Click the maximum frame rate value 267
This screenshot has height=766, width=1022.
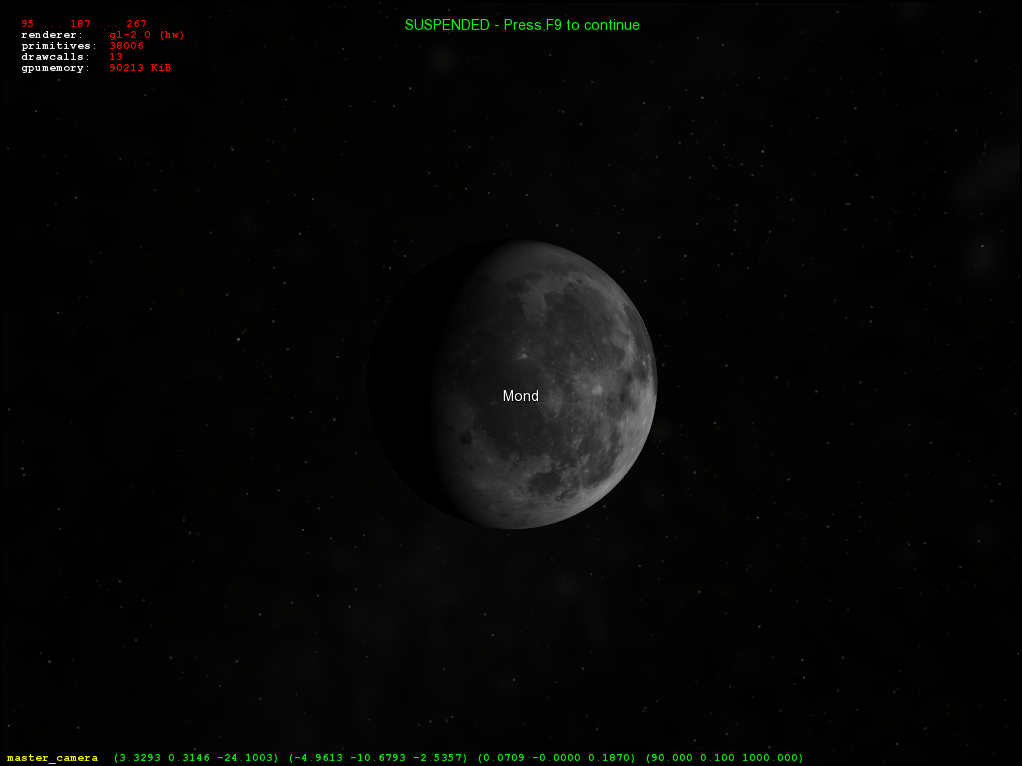pos(136,23)
